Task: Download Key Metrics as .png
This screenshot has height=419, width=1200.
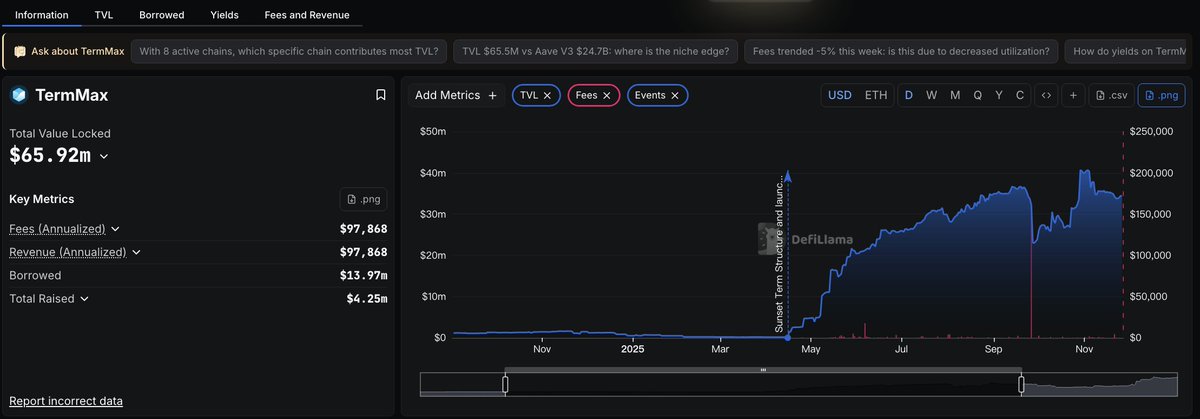Action: pos(363,199)
